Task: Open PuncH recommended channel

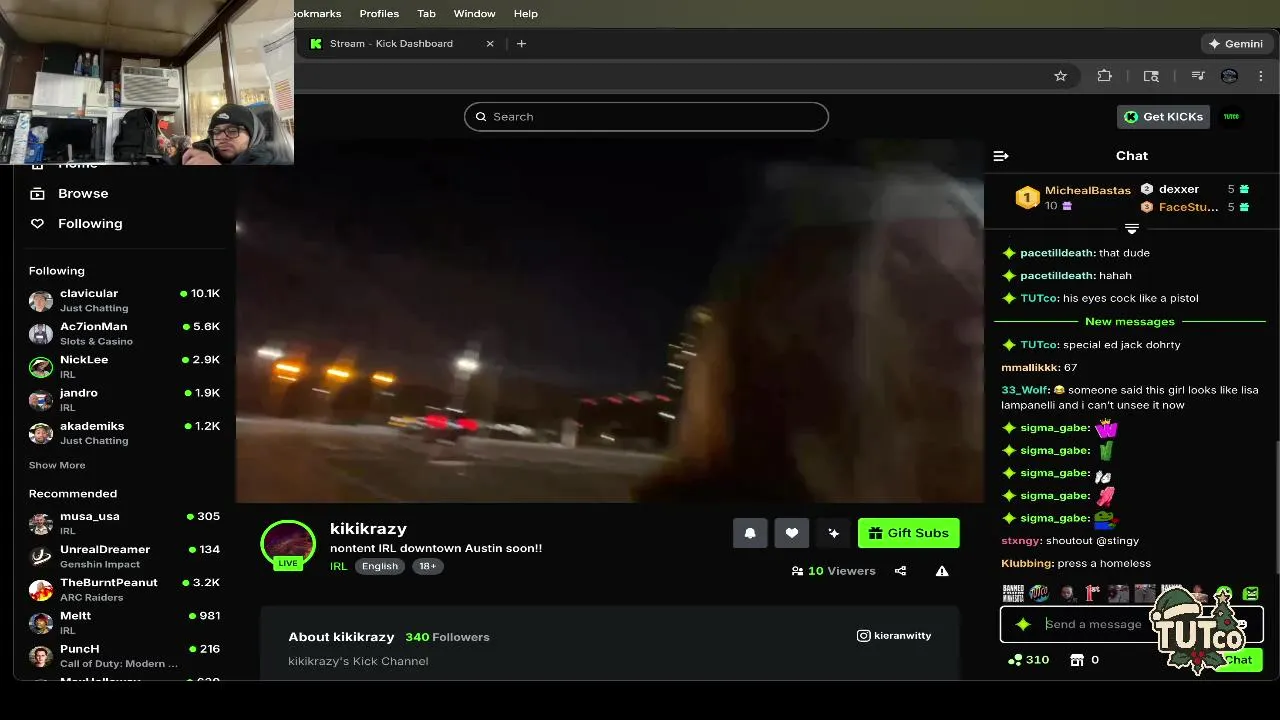Action: coord(124,655)
